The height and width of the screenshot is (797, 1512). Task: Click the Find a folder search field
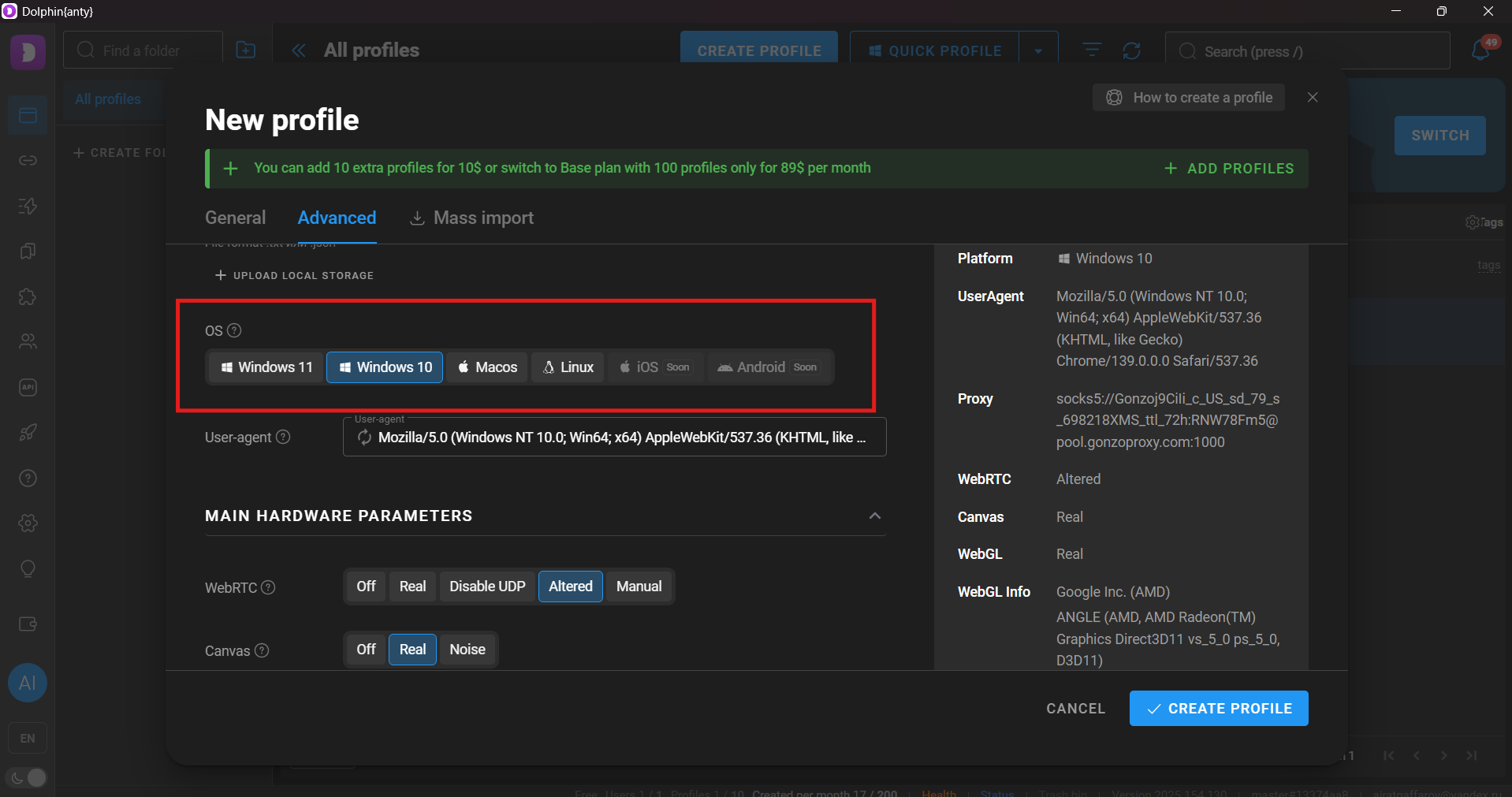tap(143, 50)
